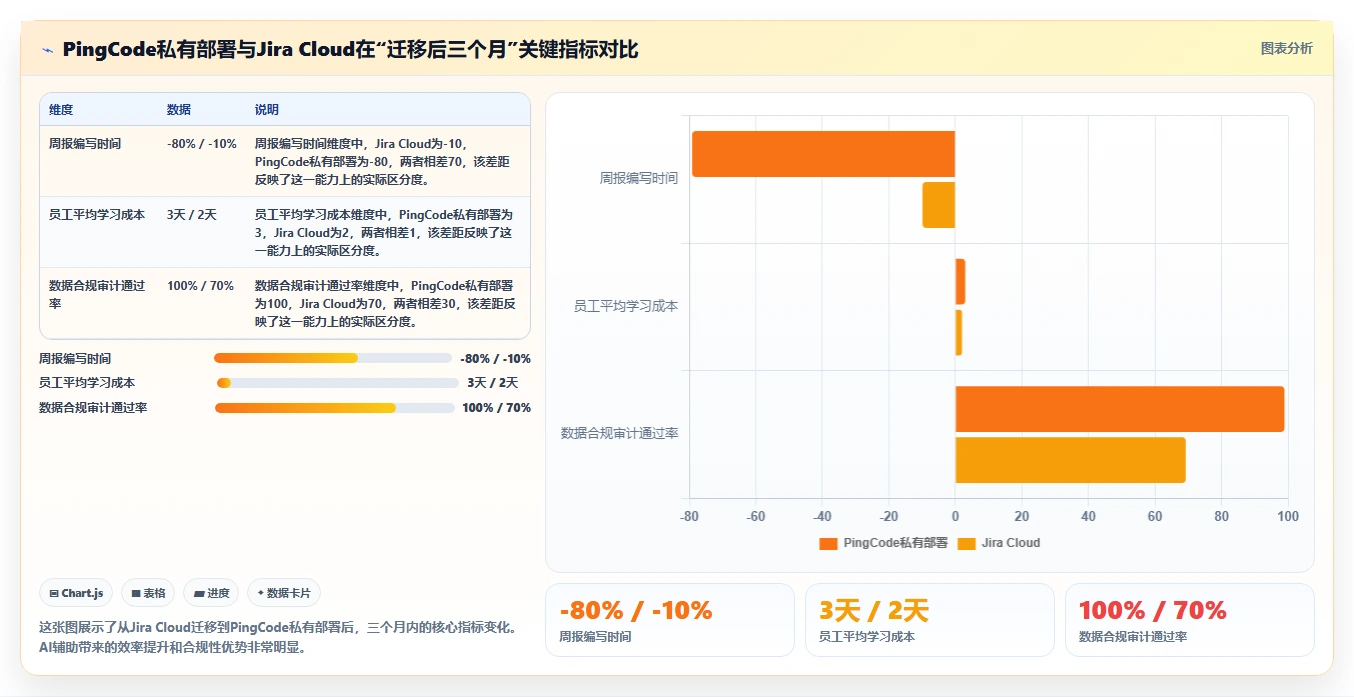Viewport: 1354px width, 697px height.
Task: Click the 图表分析 label in the header
Action: coord(1286,48)
